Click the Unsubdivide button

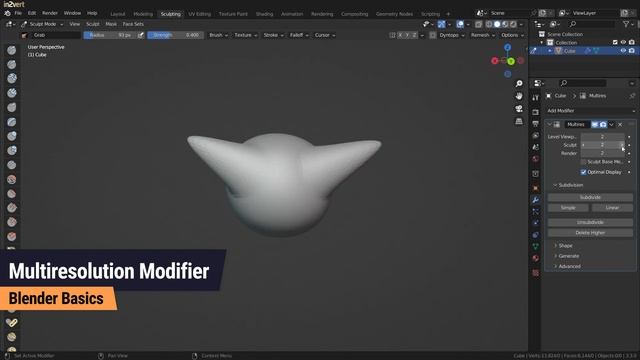(590, 222)
